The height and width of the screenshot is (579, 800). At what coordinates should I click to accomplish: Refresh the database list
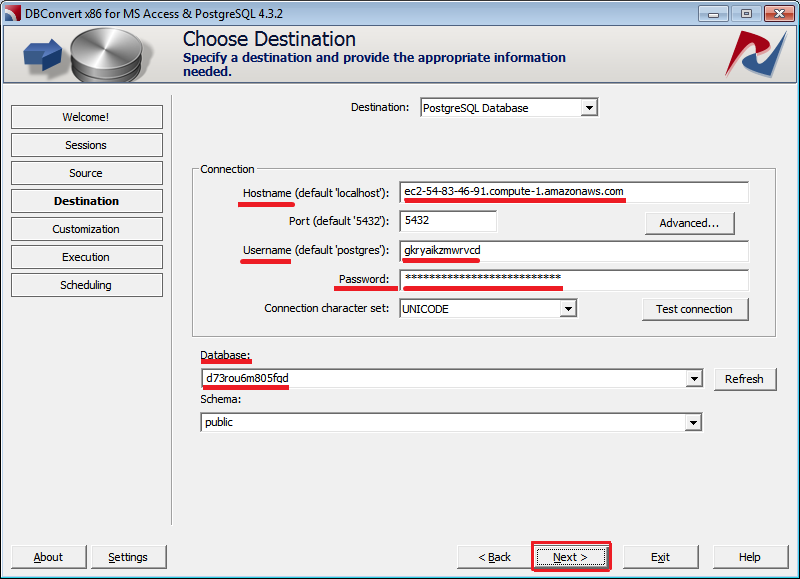745,380
